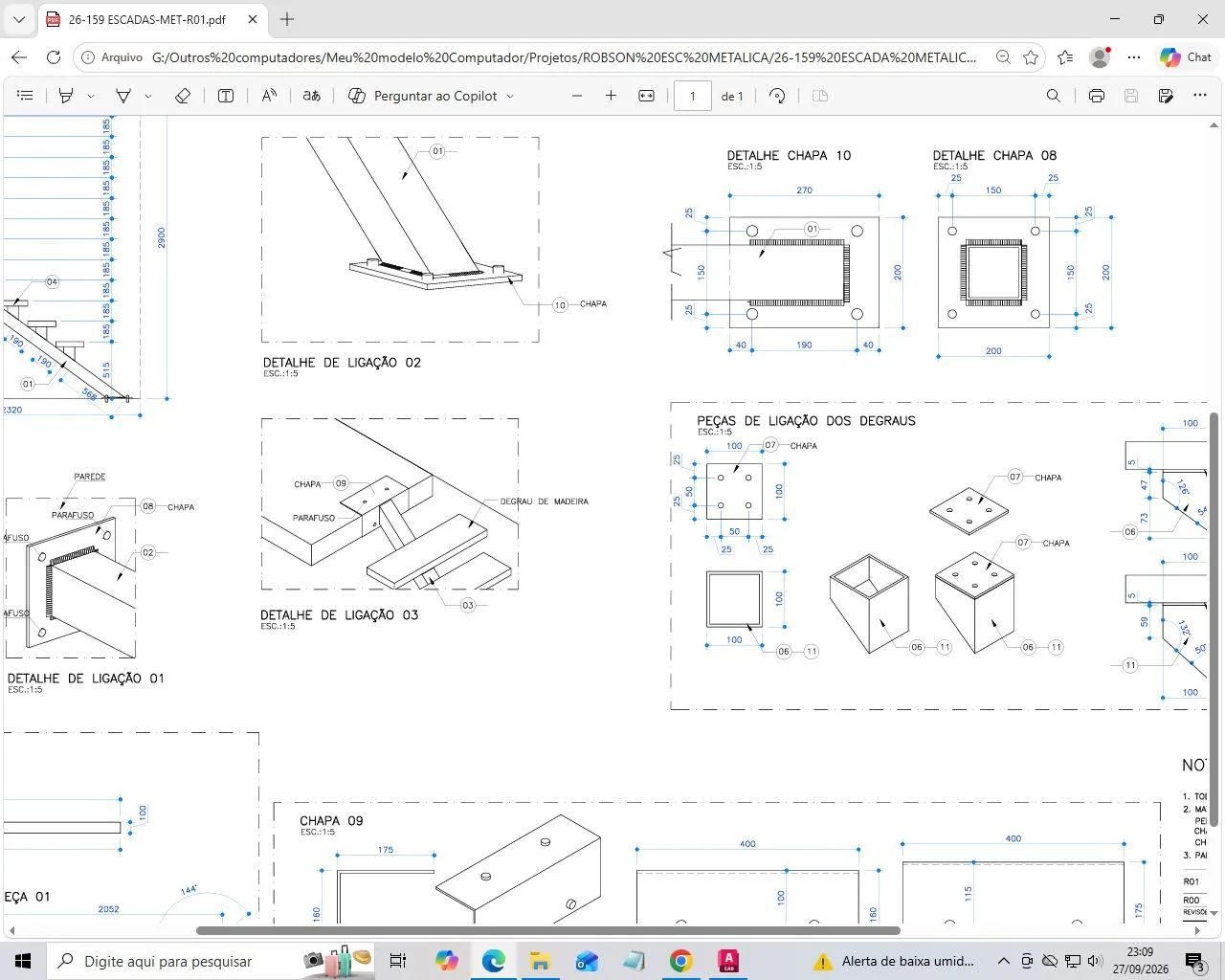Go back to previous page
The height and width of the screenshot is (980, 1225).
click(x=19, y=57)
